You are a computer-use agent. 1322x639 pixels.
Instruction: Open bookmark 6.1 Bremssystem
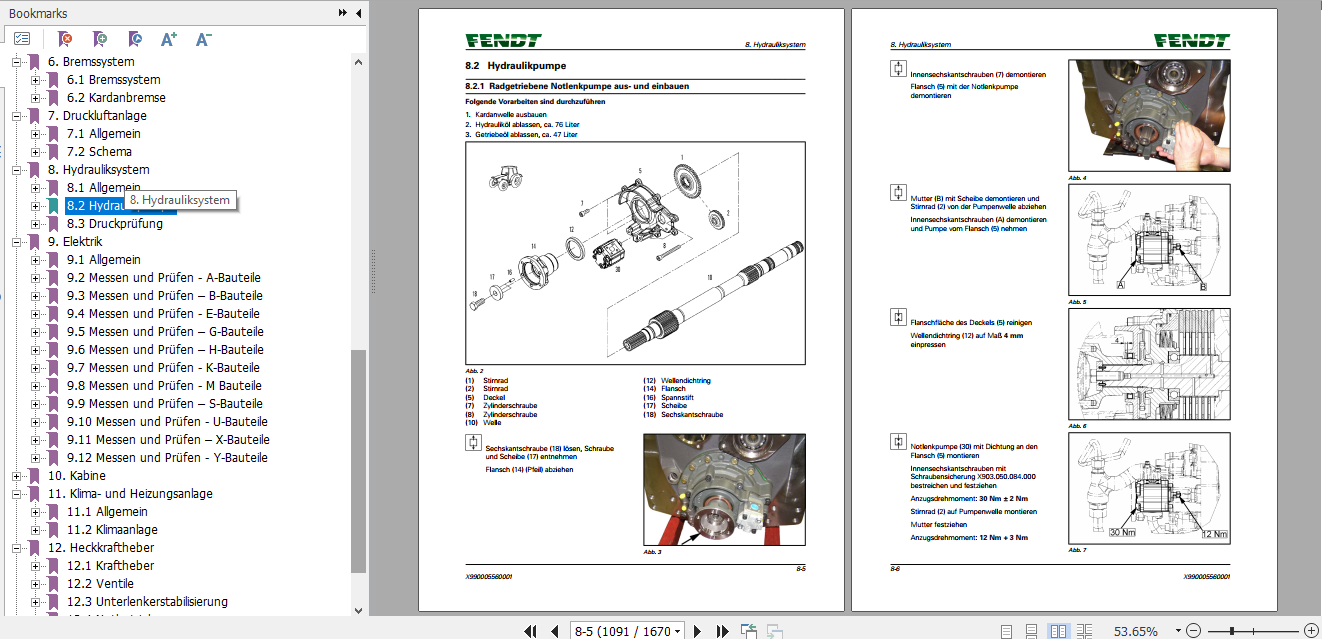114,80
